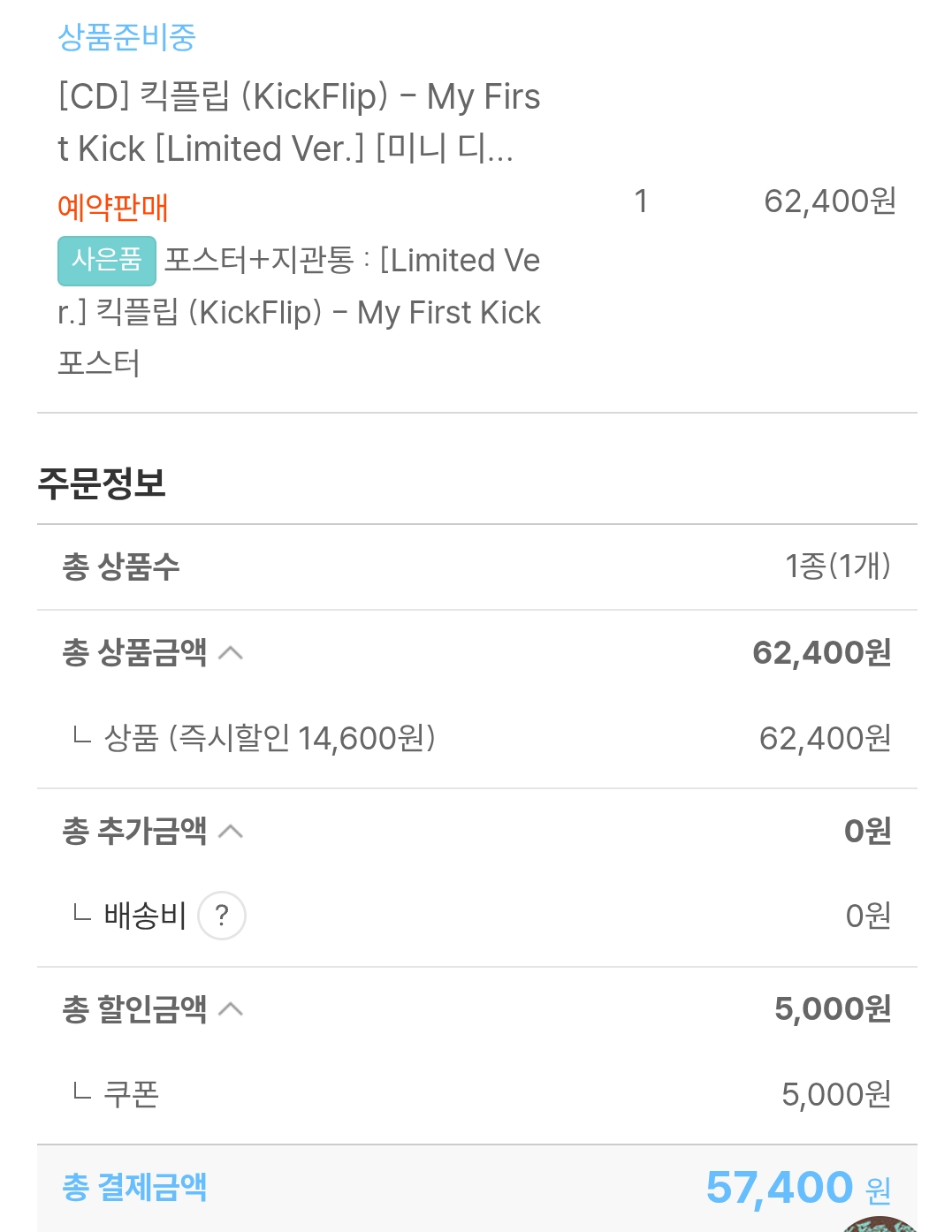Viewport: 952px width, 1232px height.
Task: Collapse the 총 추가금액 section arrow
Action: click(231, 832)
